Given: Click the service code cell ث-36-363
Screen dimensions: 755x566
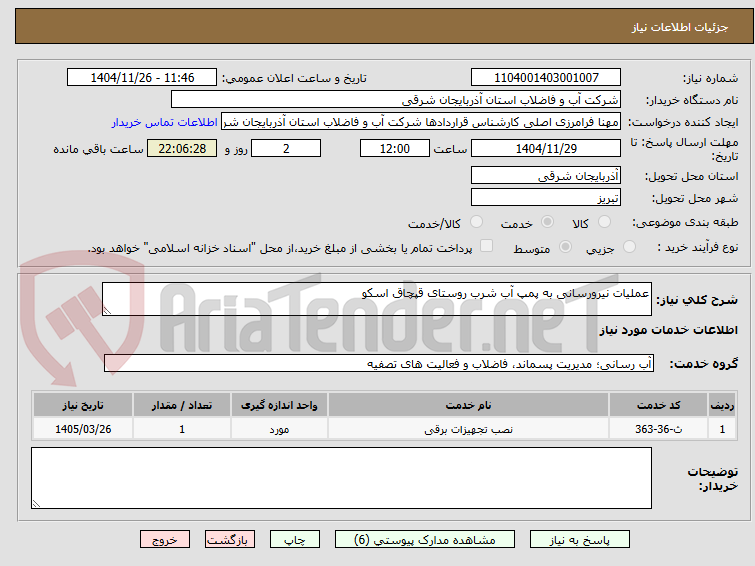Looking at the screenshot, I should click(658, 429).
